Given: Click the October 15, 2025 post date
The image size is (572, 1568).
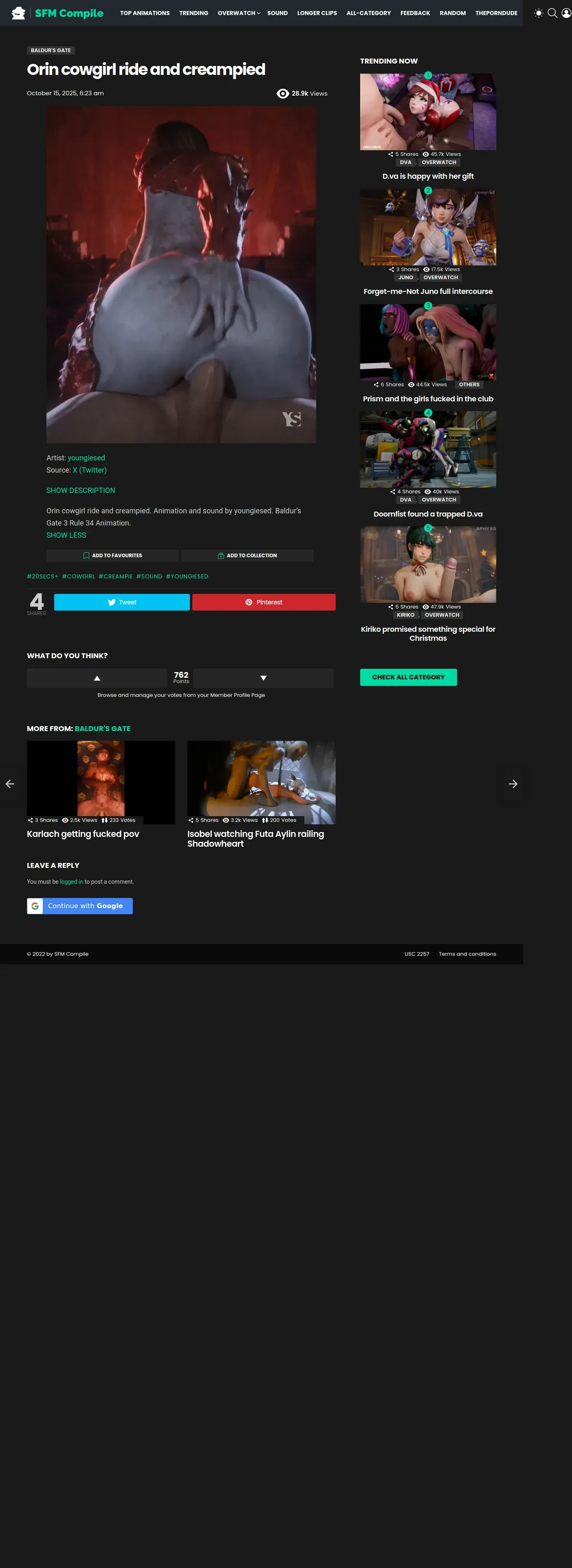Looking at the screenshot, I should click(x=65, y=93).
